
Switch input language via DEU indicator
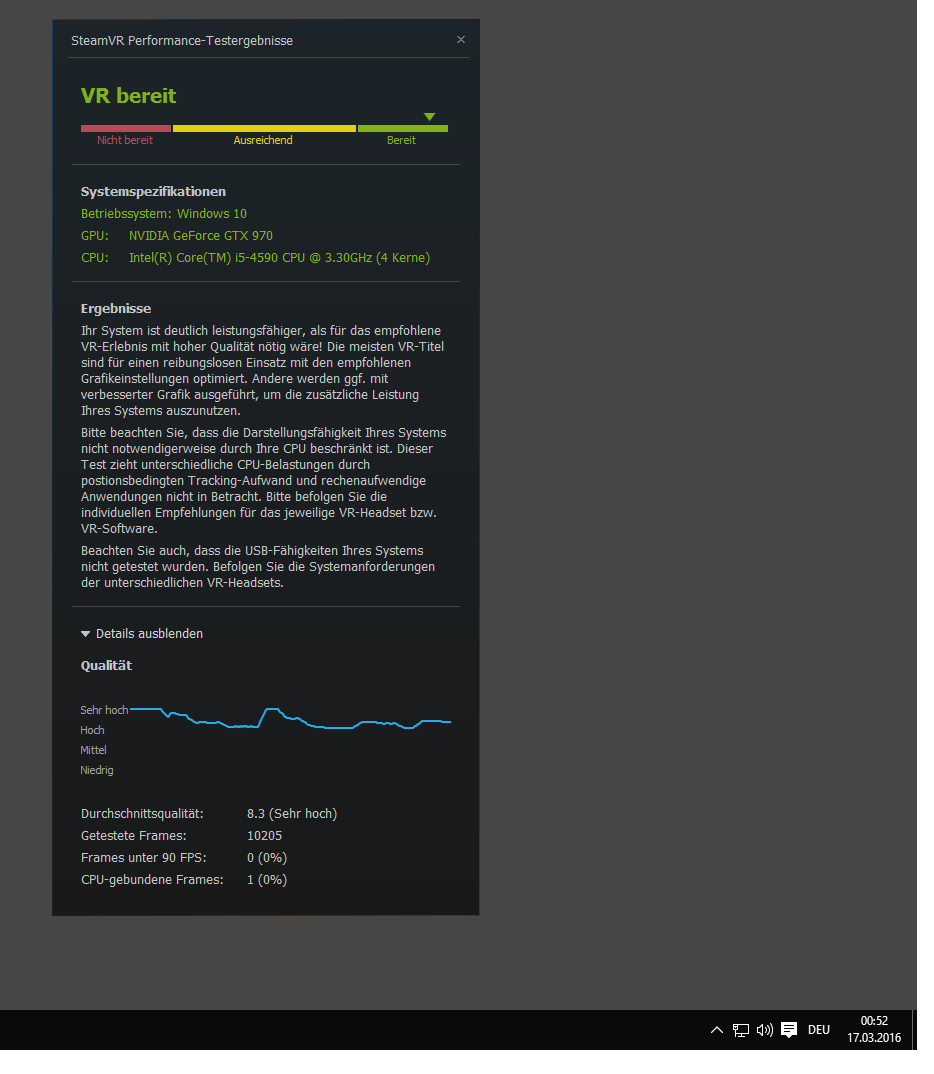[x=819, y=1029]
